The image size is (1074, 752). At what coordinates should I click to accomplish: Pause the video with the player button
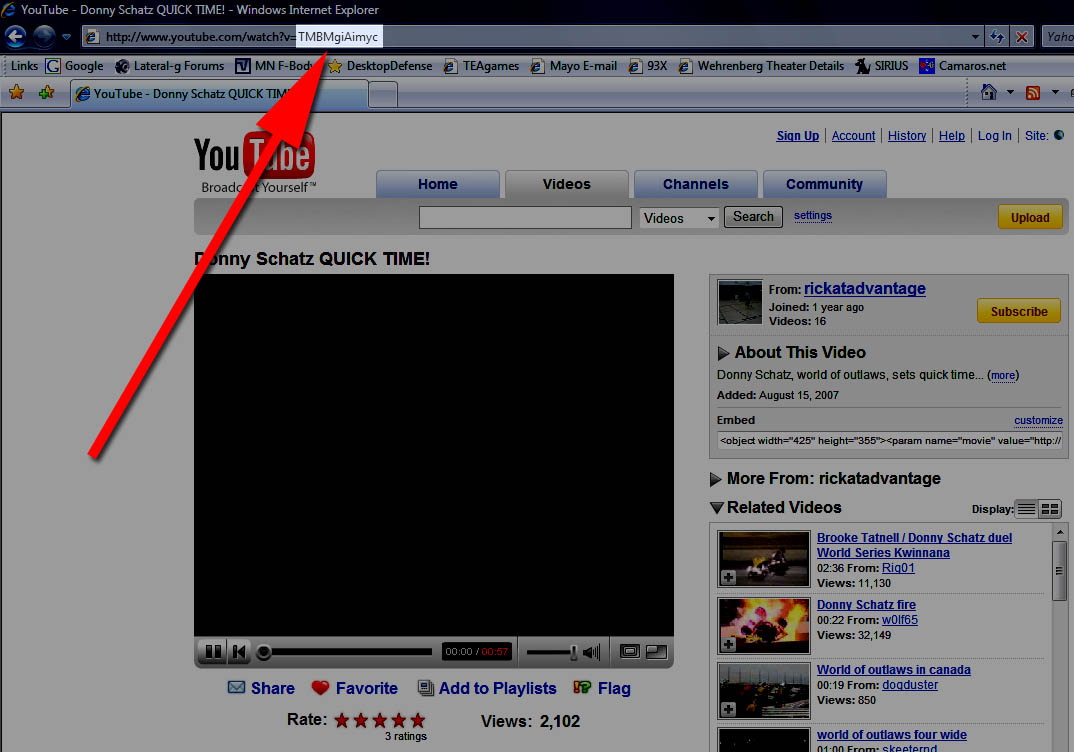(x=213, y=652)
